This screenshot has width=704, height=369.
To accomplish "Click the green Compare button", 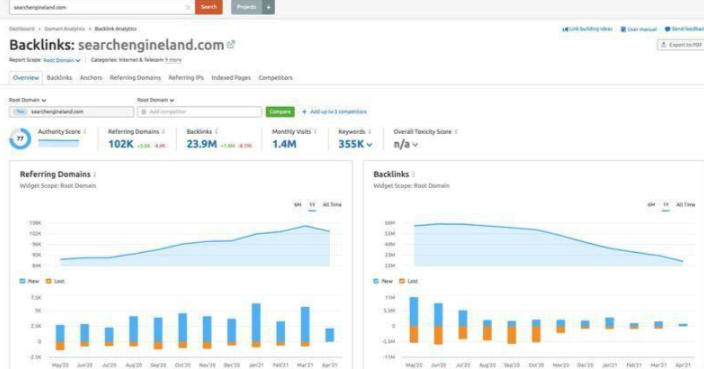I will pos(280,112).
